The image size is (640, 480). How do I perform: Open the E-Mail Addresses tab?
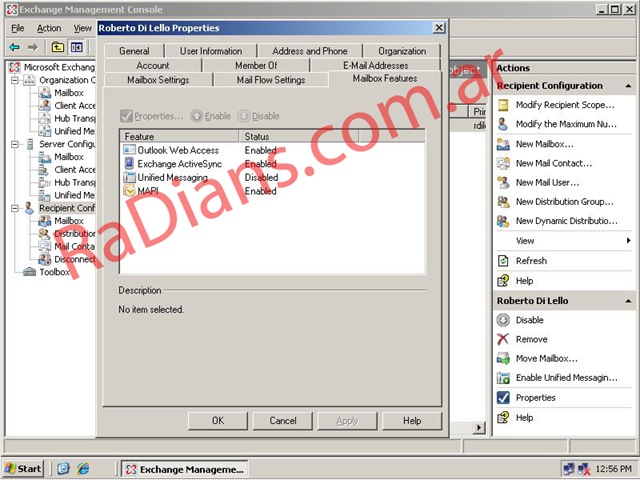coord(375,65)
